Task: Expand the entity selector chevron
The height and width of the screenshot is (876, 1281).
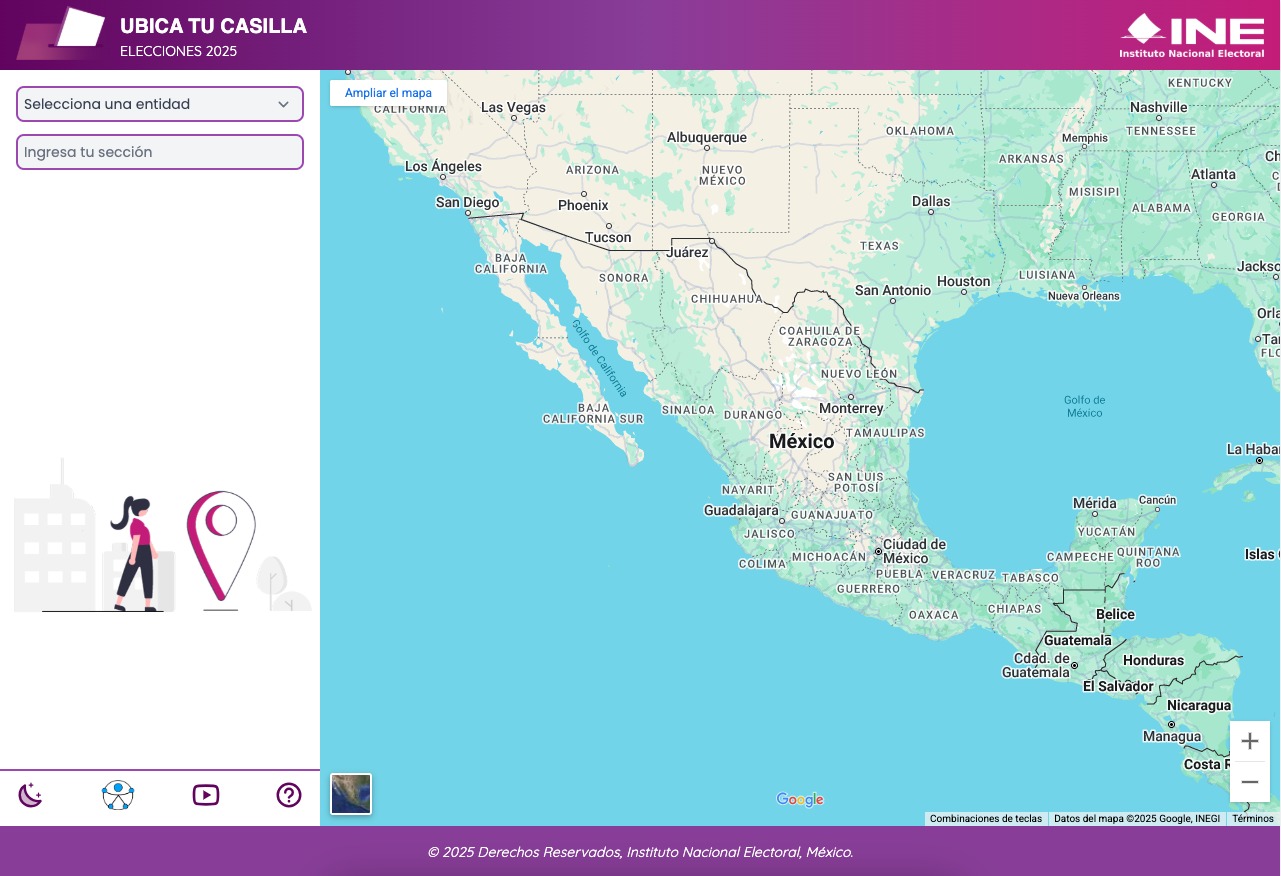Action: tap(286, 104)
